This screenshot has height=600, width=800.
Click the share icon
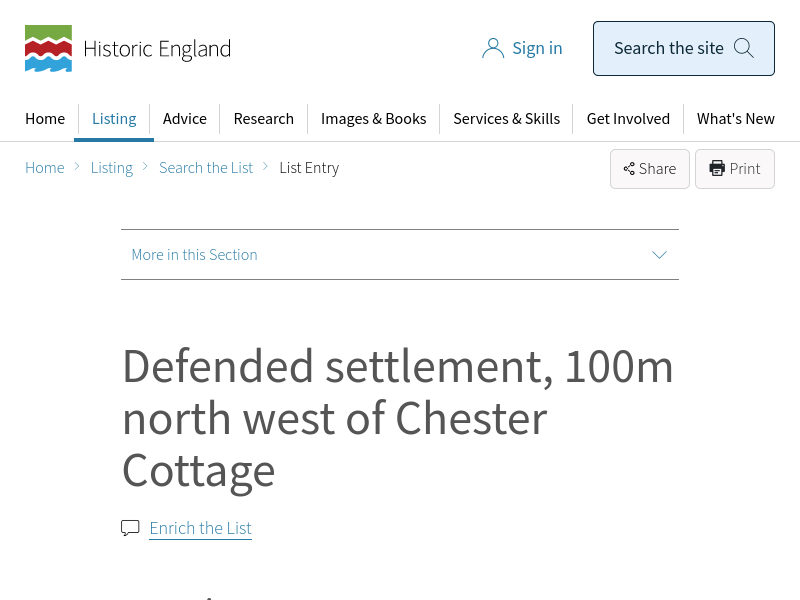pyautogui.click(x=629, y=169)
